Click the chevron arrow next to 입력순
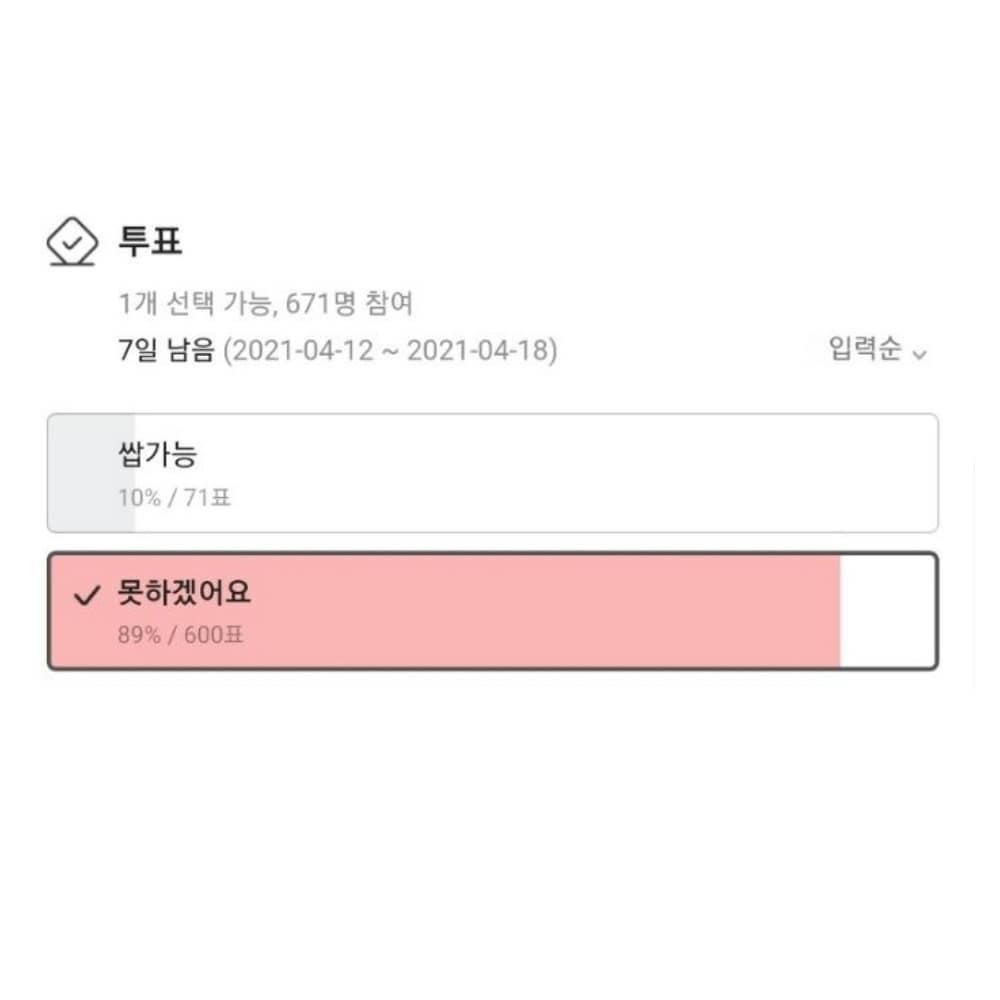This screenshot has height=1000, width=1000. pos(920,354)
